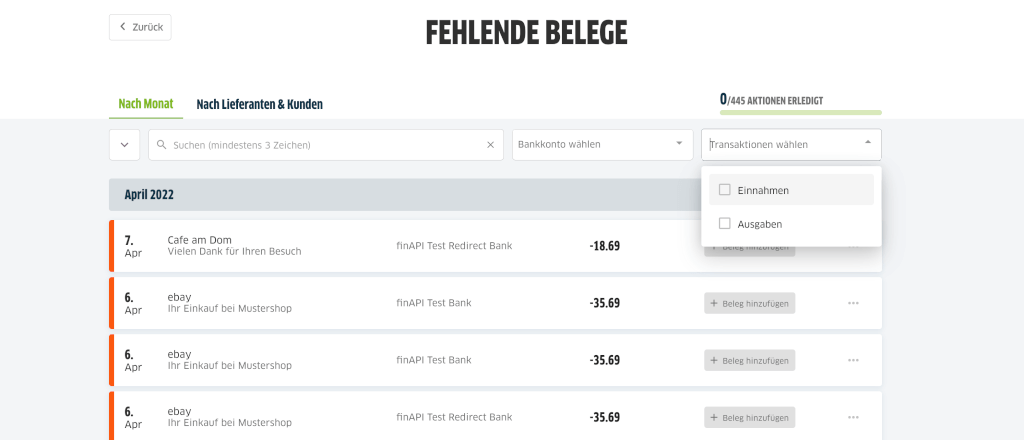Open three-dot menu for ebay finAPI Test Redirect Bank

[853, 417]
